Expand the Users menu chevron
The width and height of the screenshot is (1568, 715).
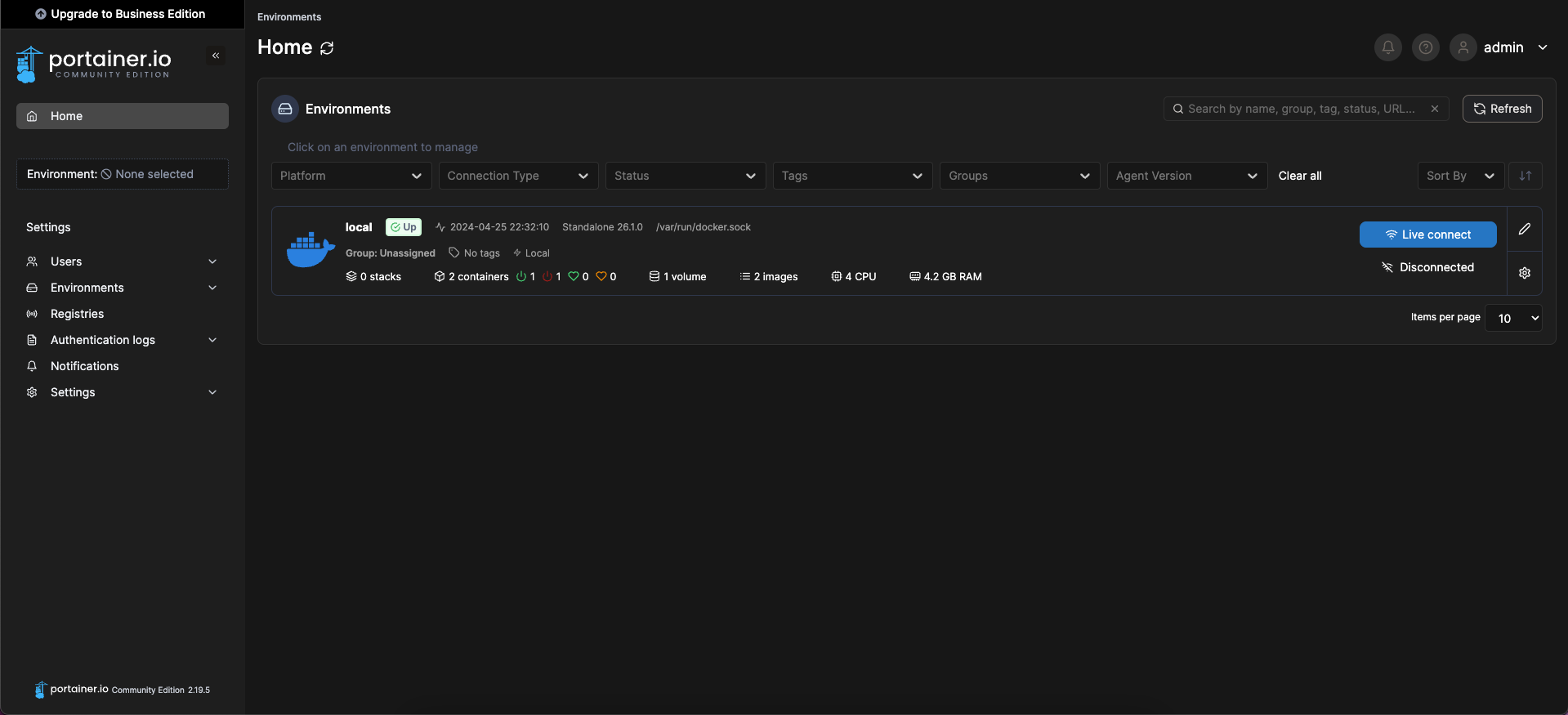point(212,261)
